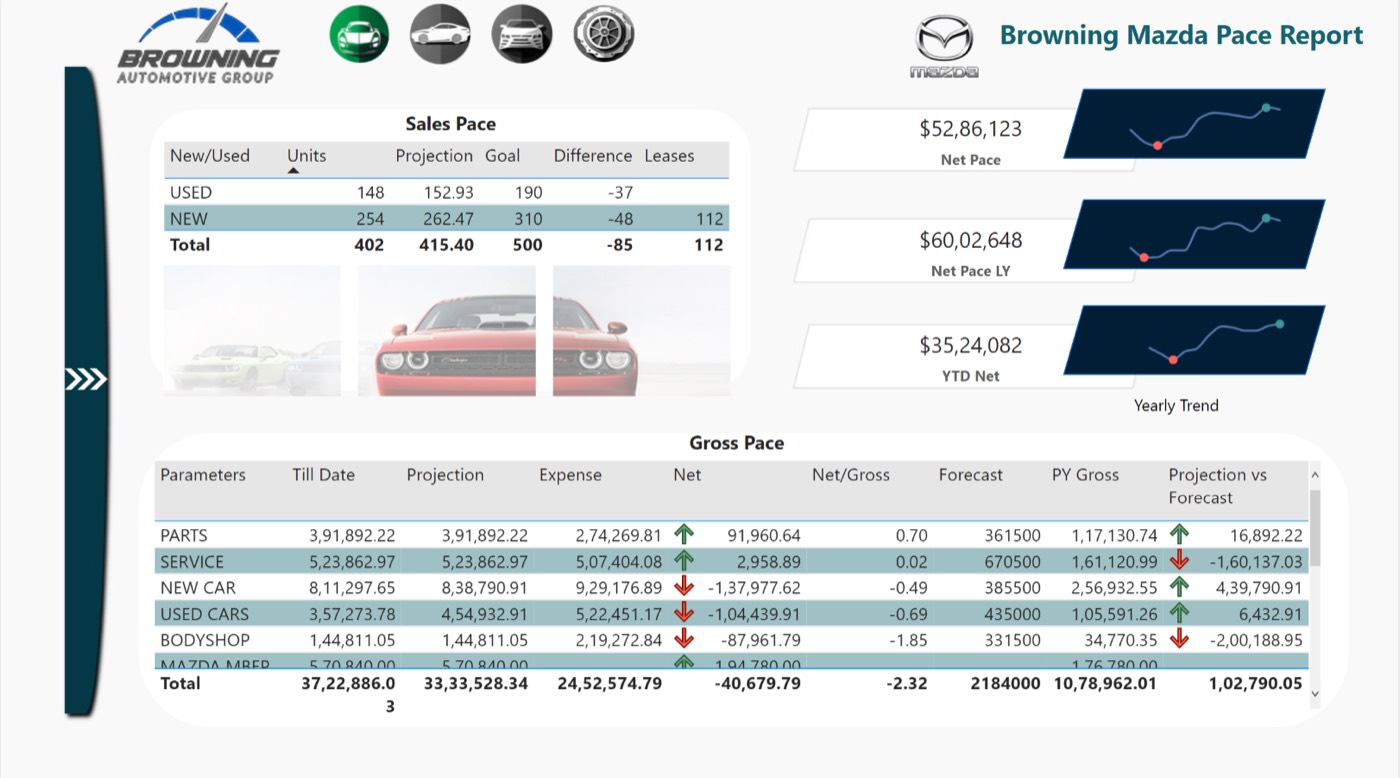
Task: Select the USED row in Sales Pace
Action: tap(446, 192)
